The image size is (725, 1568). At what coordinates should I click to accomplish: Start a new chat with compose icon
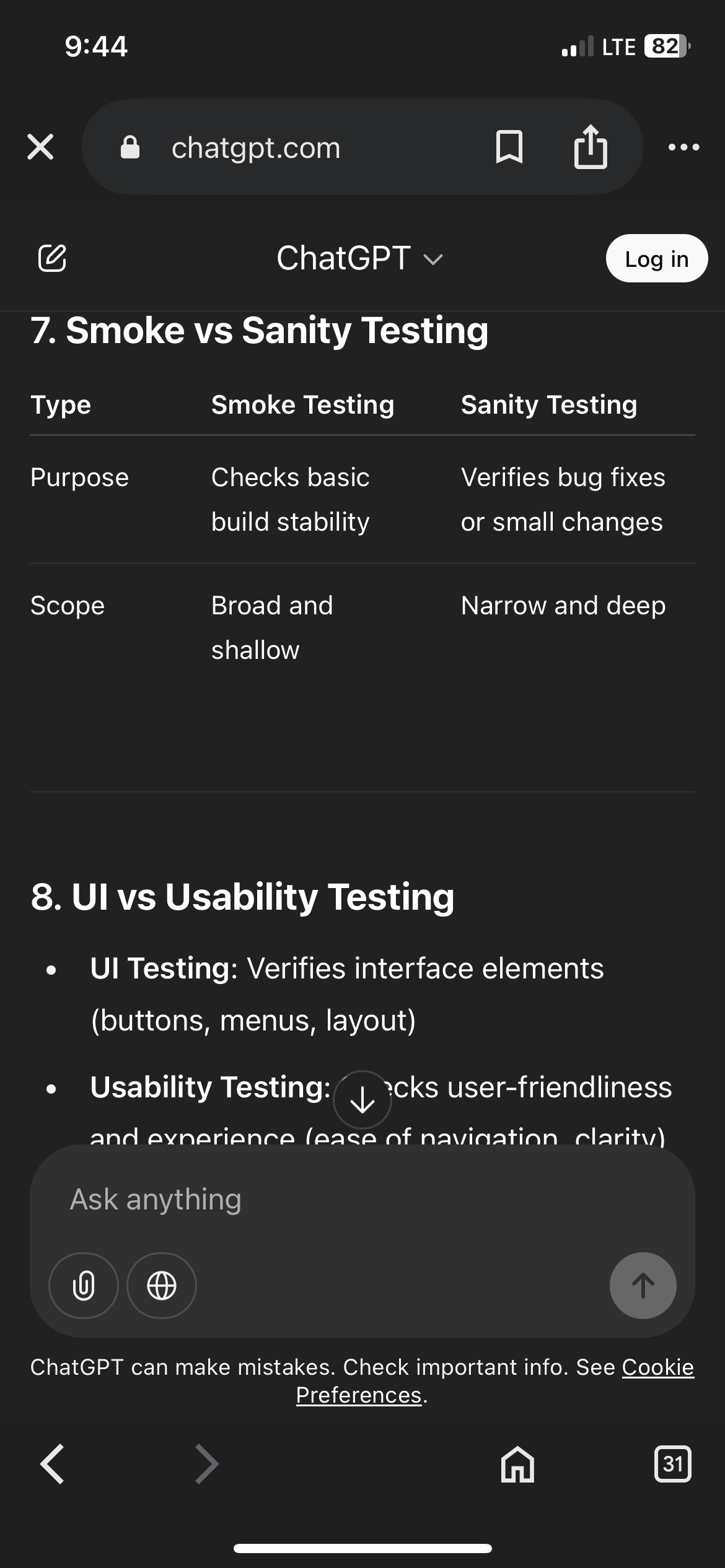(x=52, y=258)
